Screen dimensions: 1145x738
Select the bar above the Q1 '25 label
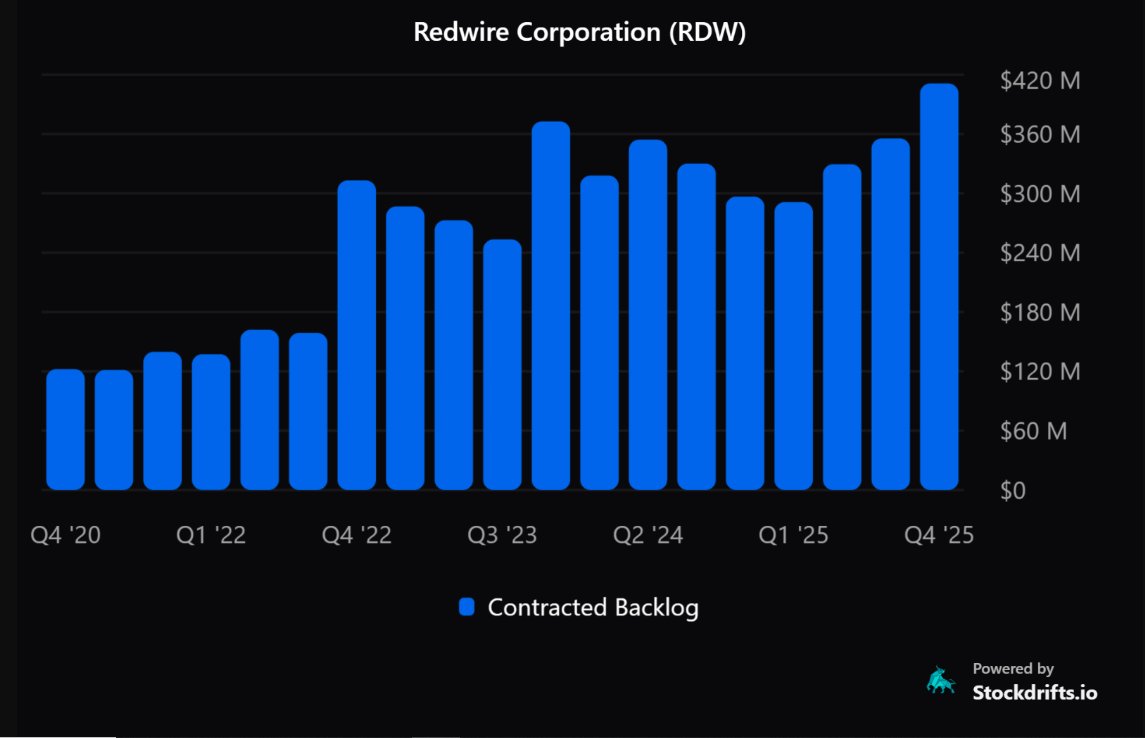[794, 346]
